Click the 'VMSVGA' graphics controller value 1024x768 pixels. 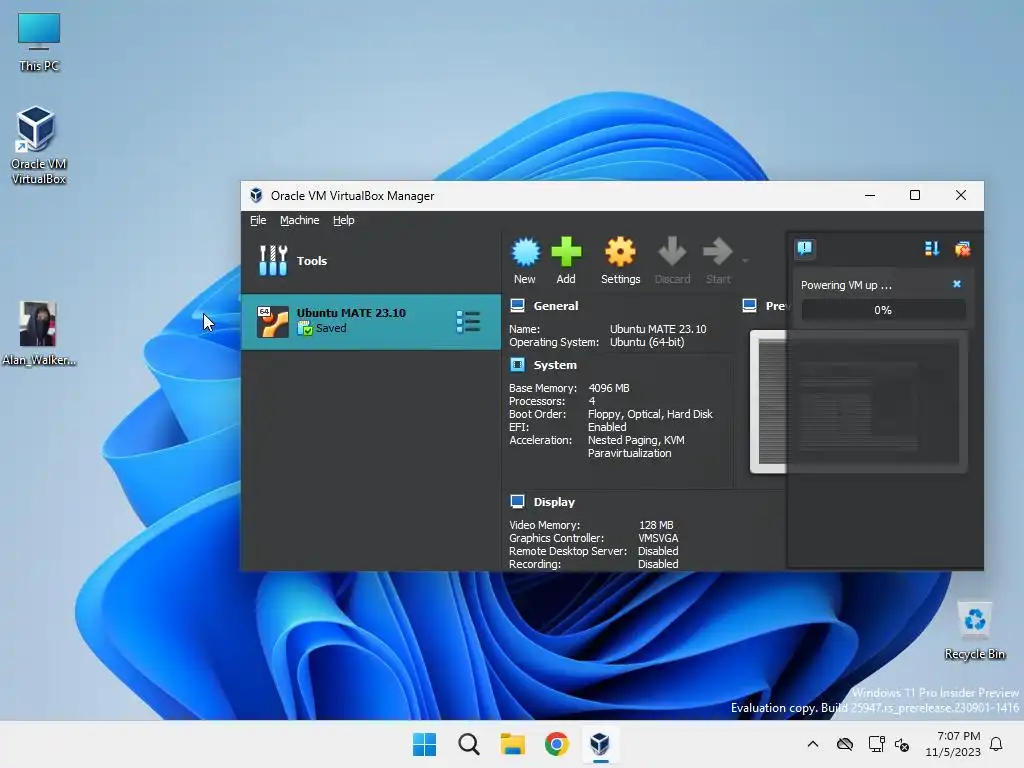tap(658, 538)
